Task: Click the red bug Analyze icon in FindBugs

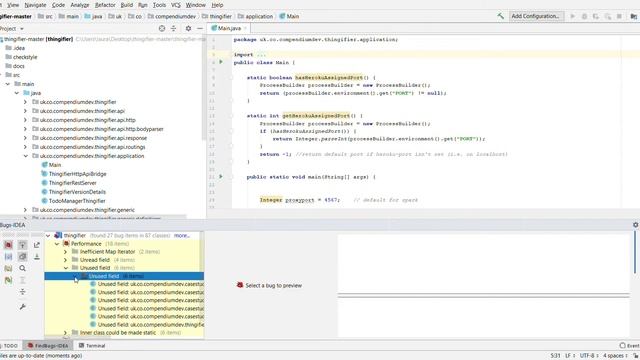Action: (8, 245)
